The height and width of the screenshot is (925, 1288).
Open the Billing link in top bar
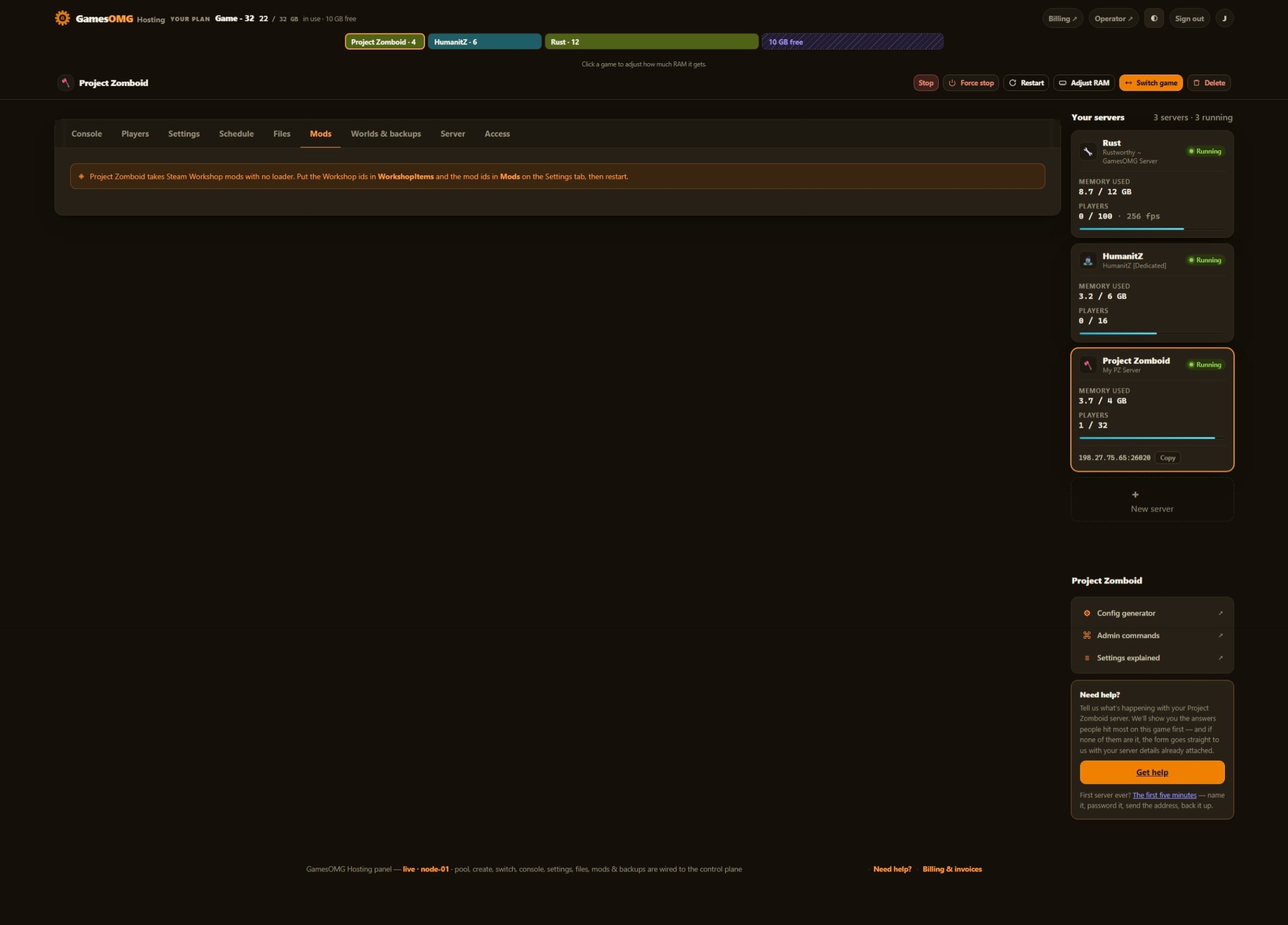click(1062, 18)
